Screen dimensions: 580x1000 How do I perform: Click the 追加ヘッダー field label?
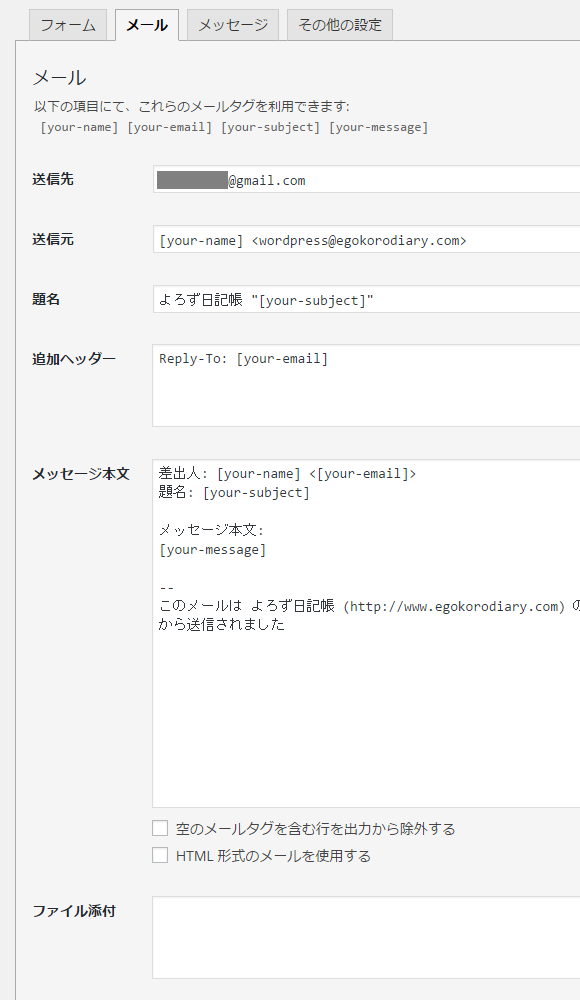pos(74,359)
